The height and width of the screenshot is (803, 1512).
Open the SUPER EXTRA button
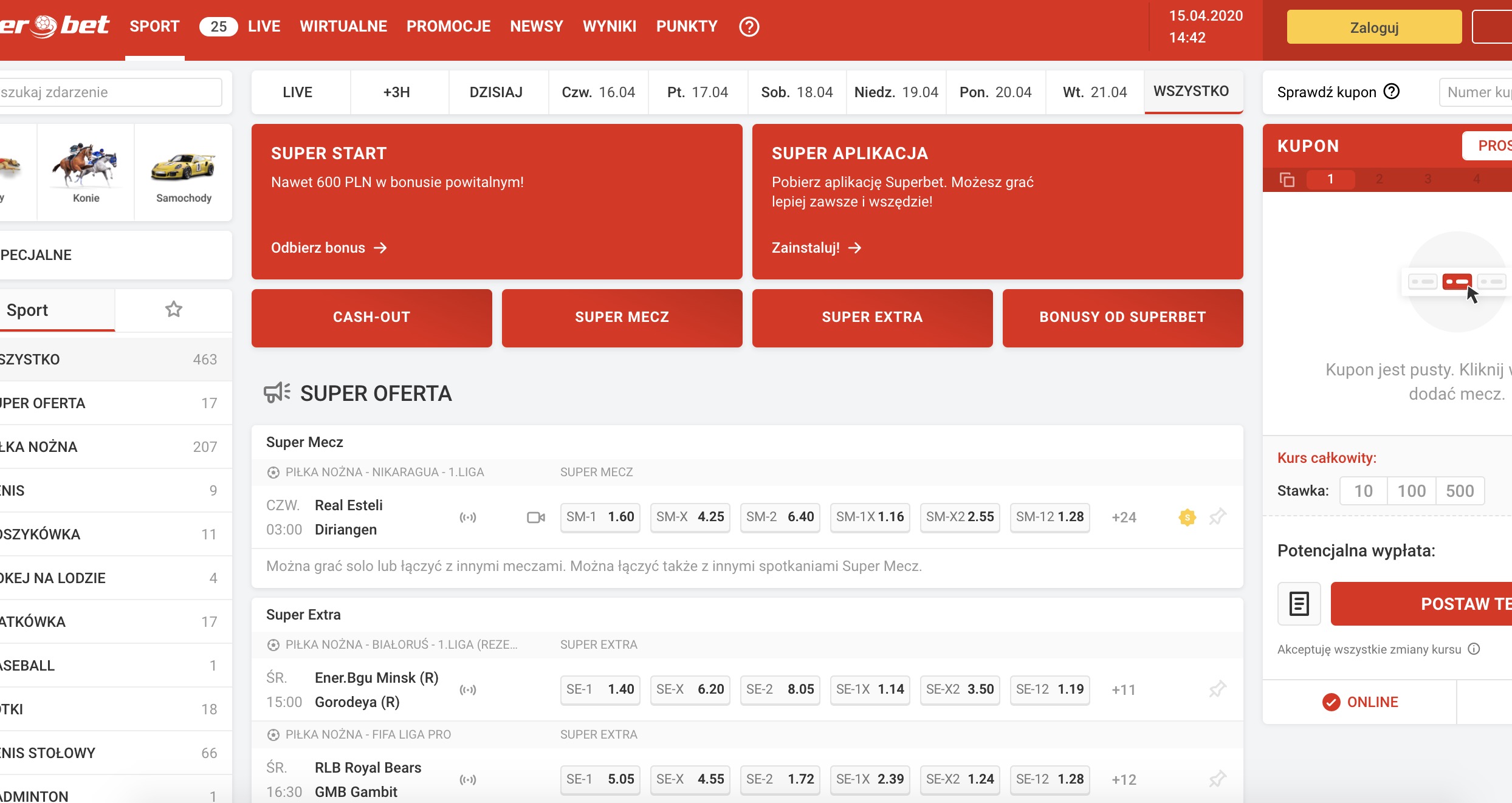tap(872, 318)
